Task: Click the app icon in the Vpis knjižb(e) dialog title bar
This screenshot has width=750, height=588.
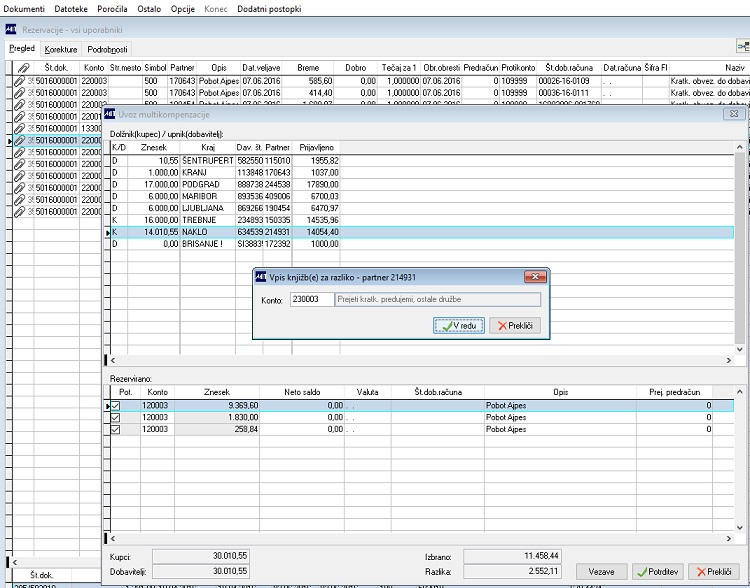Action: [260, 277]
